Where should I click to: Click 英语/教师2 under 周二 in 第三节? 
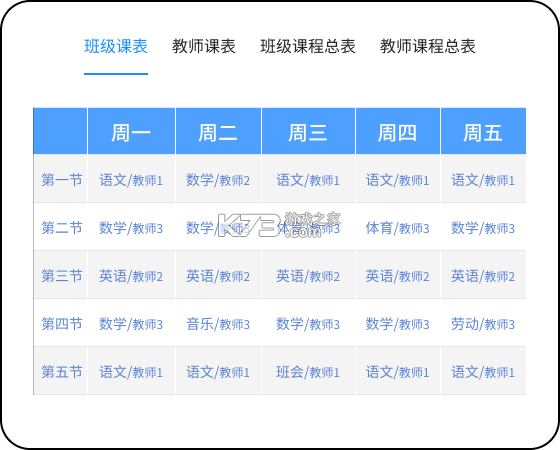coord(218,276)
